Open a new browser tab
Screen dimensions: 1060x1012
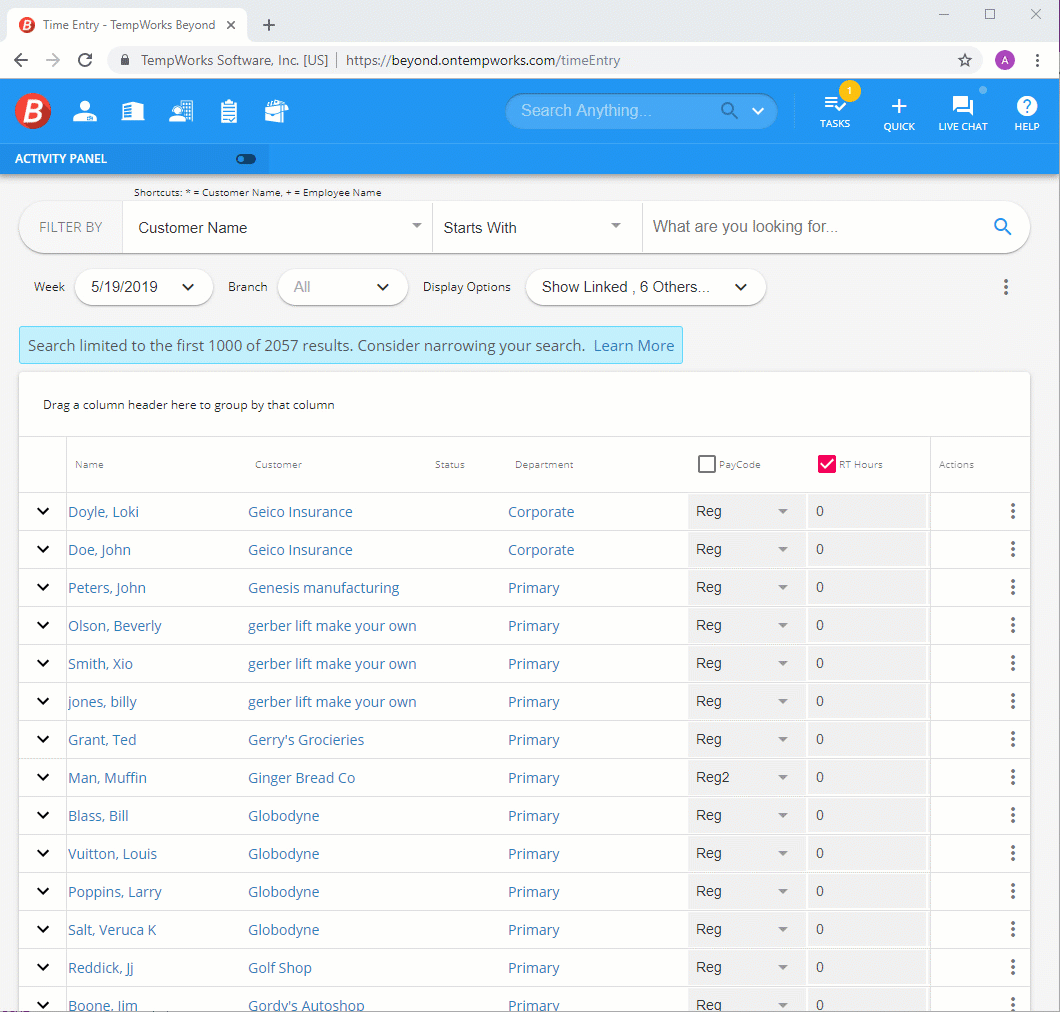click(269, 25)
